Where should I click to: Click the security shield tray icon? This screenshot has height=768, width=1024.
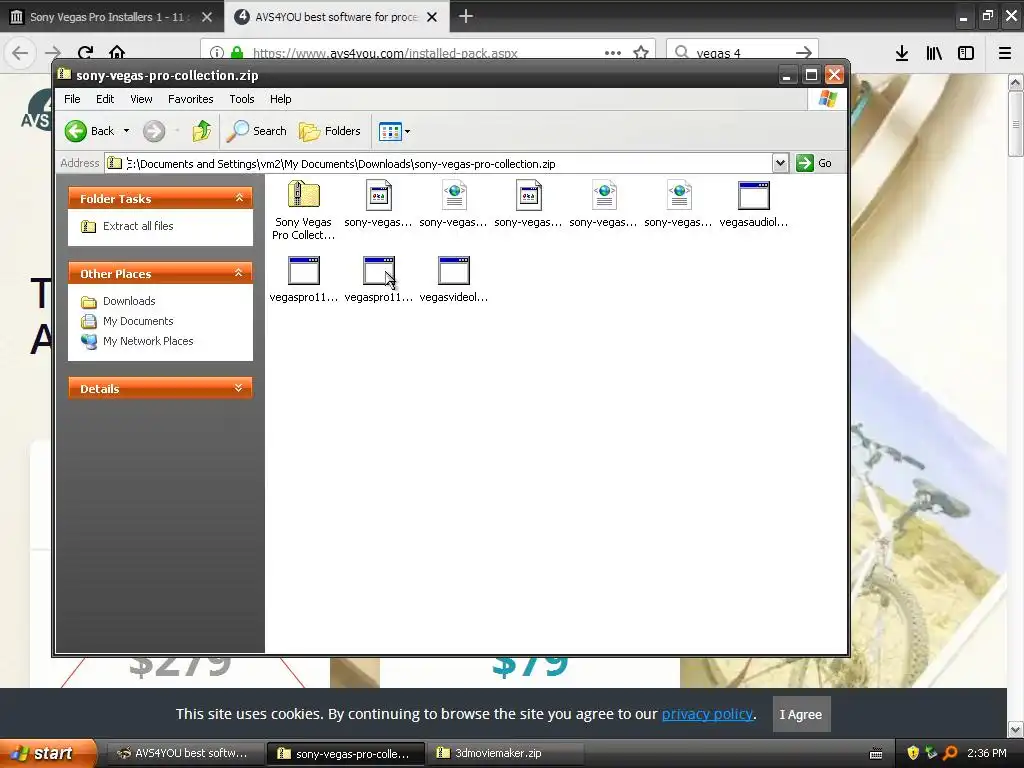click(912, 753)
